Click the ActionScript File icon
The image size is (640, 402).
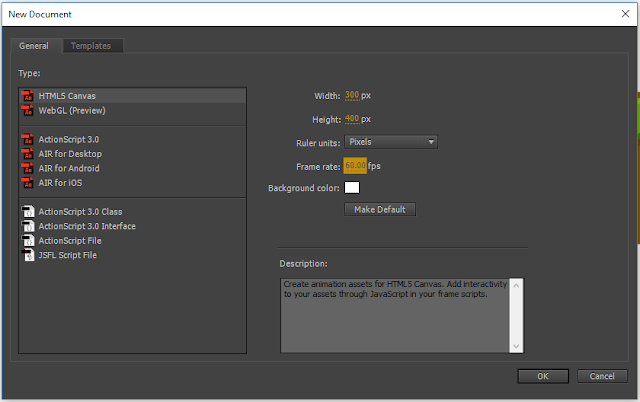point(28,241)
